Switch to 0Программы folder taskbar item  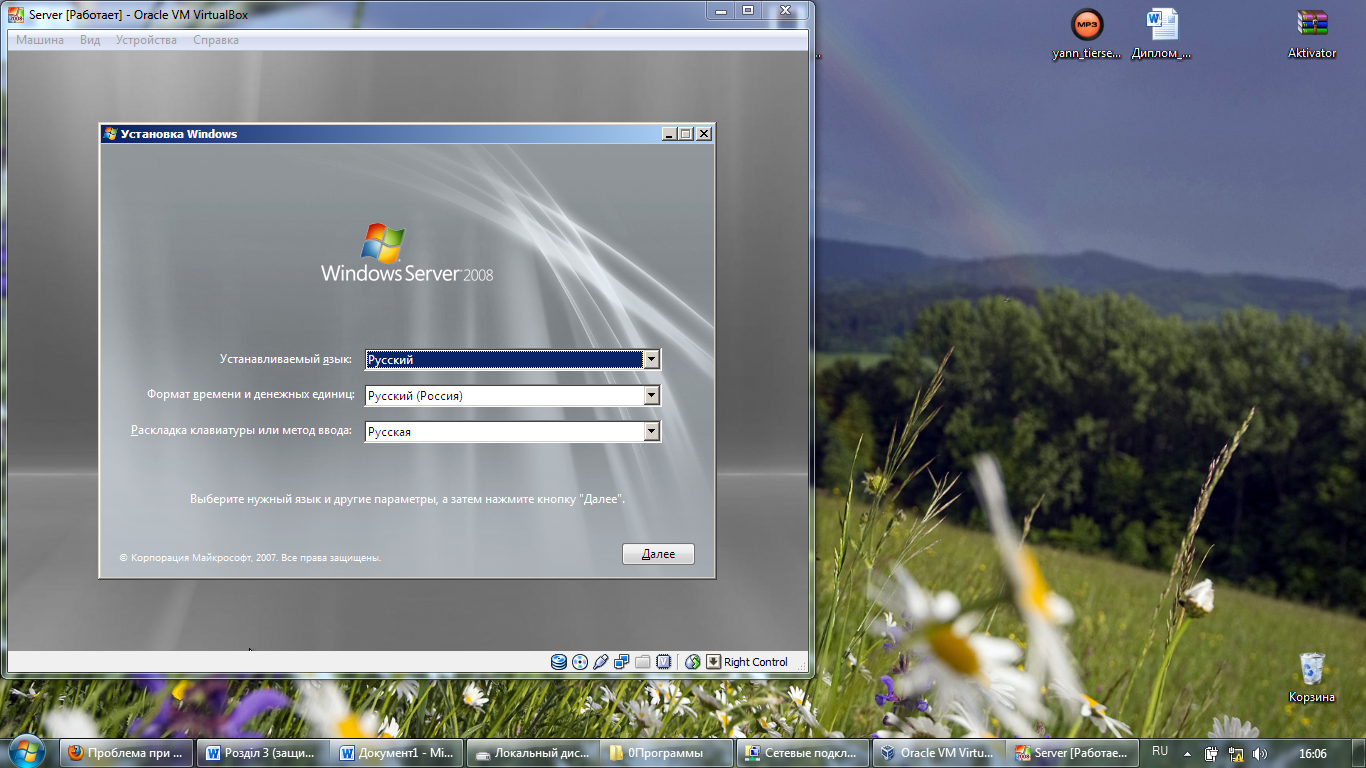coord(667,753)
